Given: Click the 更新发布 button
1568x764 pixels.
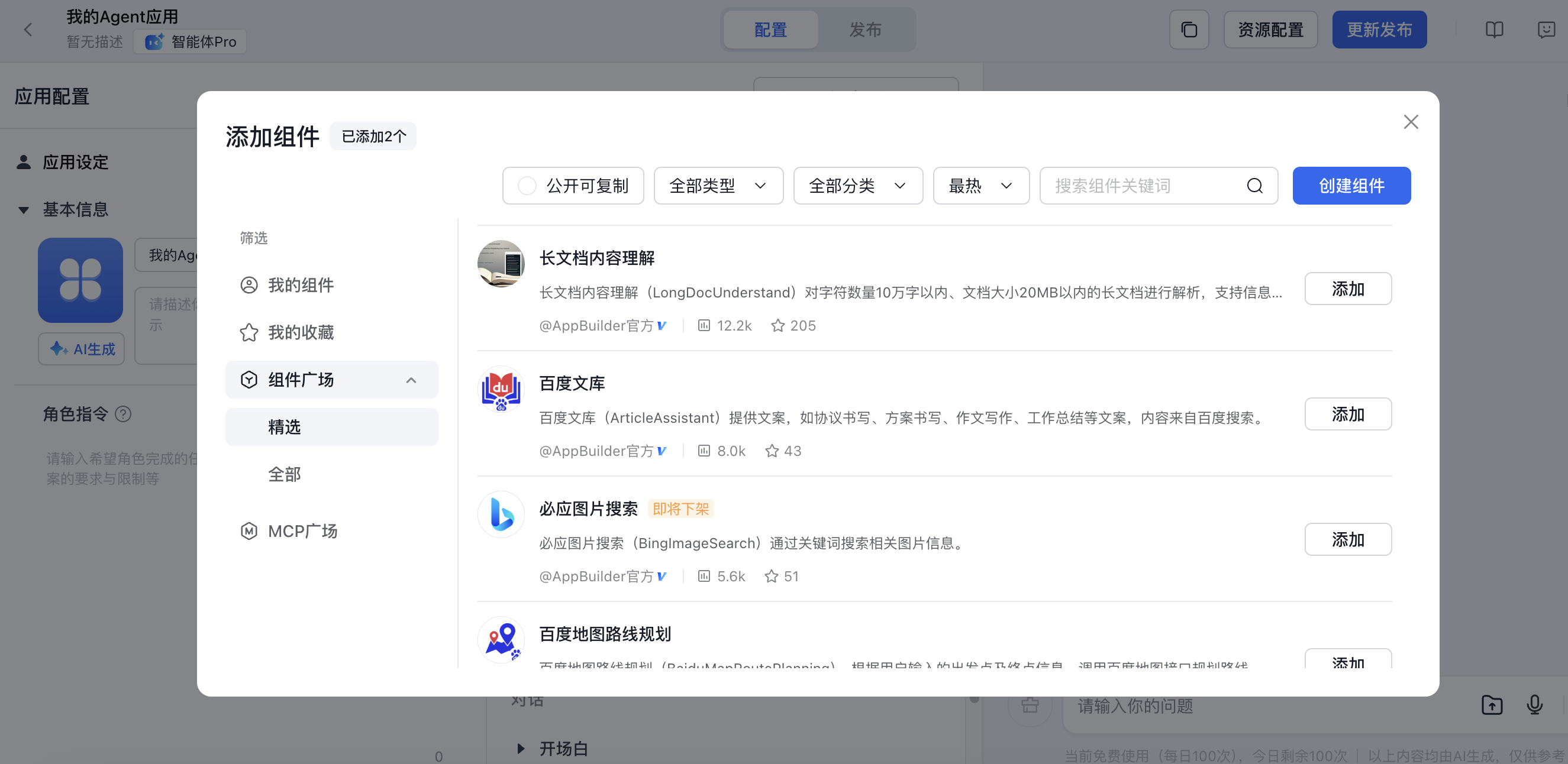Looking at the screenshot, I should [1379, 30].
